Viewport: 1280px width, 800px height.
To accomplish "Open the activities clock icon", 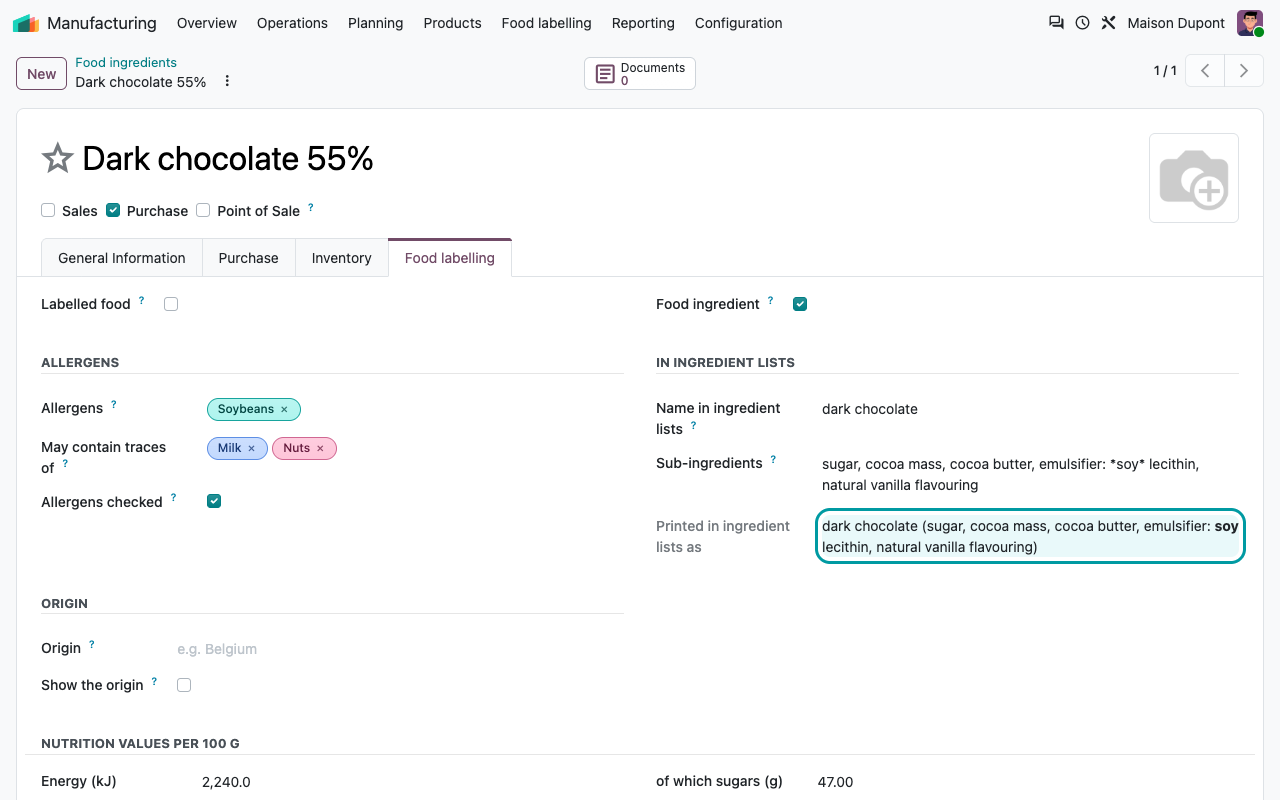I will (1082, 23).
